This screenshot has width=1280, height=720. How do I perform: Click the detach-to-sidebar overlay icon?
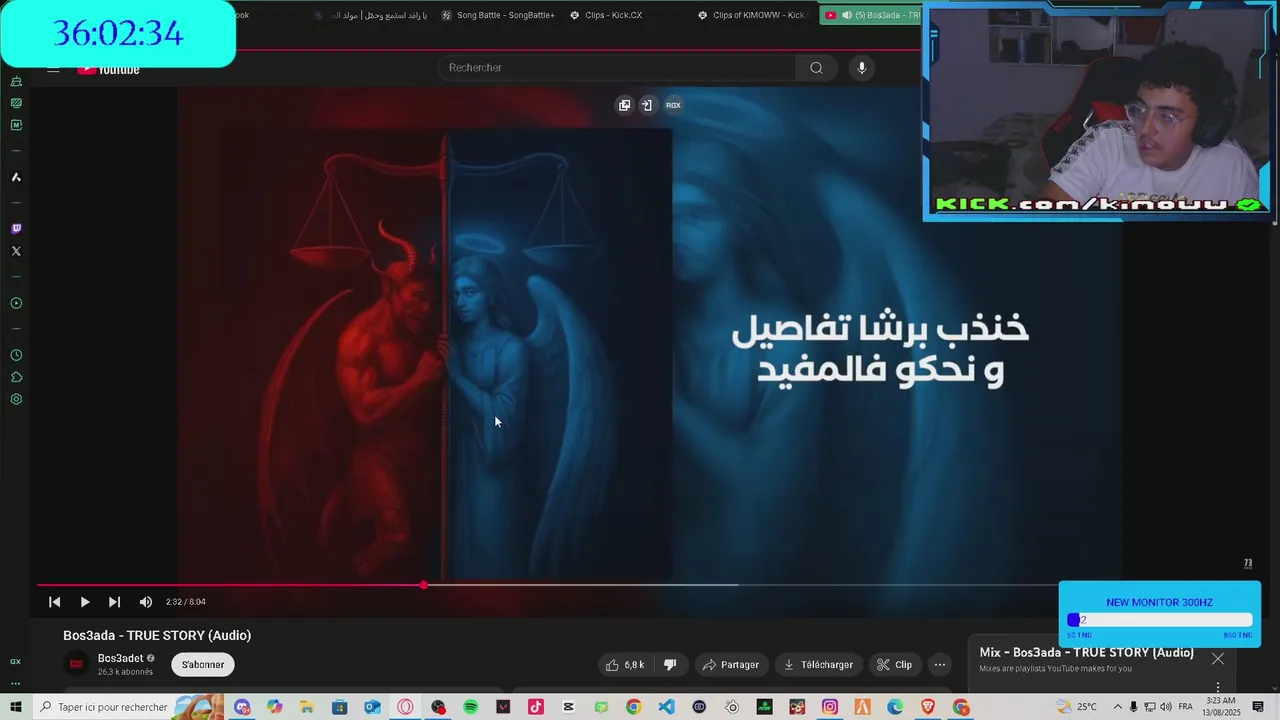647,105
